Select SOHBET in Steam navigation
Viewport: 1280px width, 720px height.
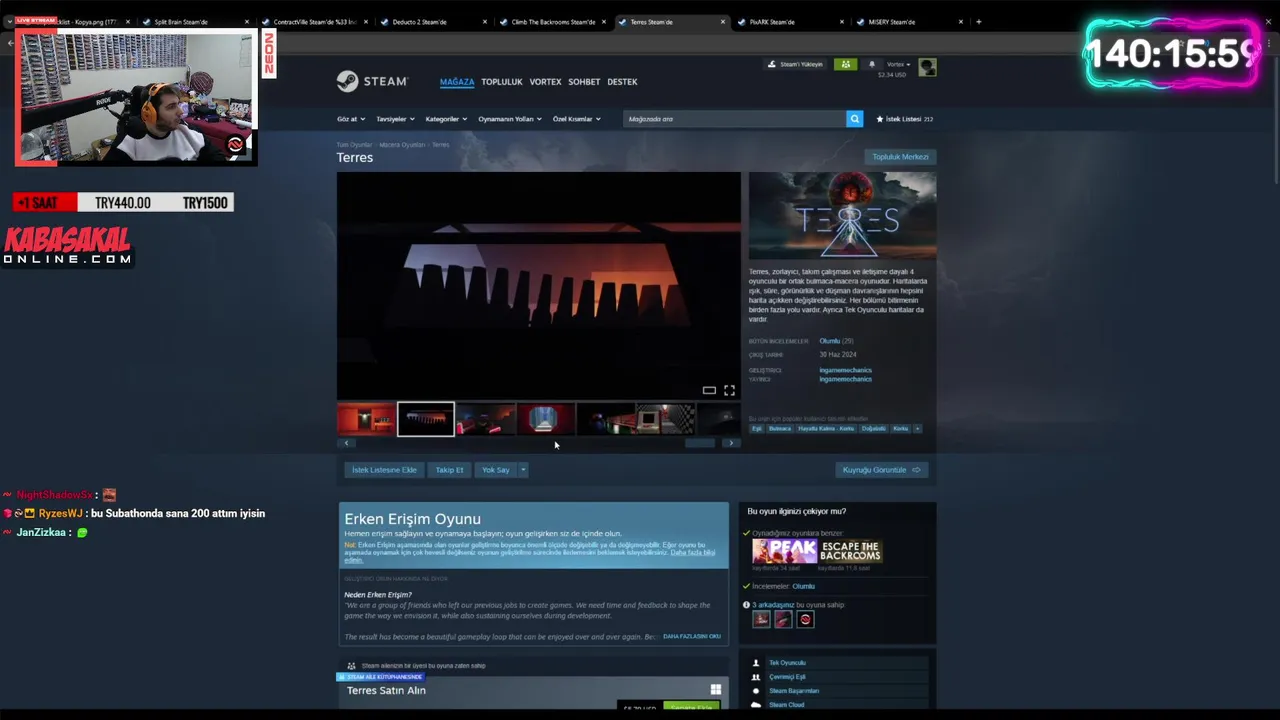click(584, 82)
